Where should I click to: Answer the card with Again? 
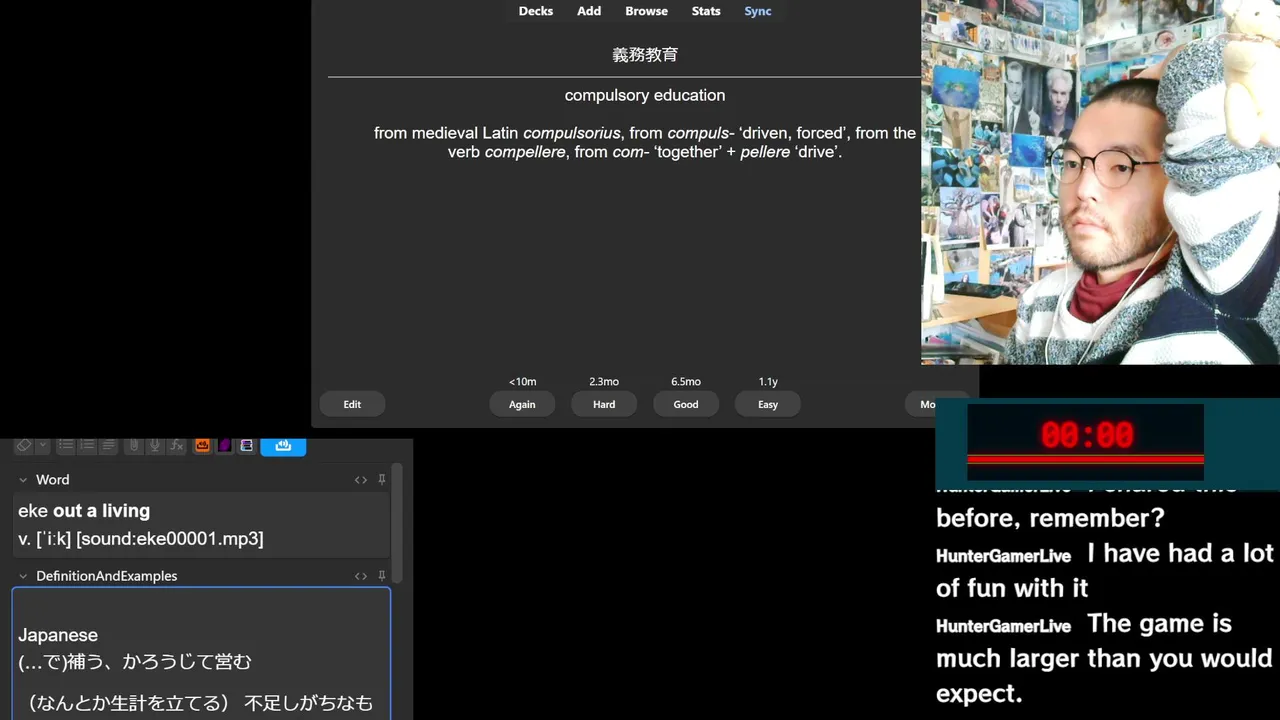[522, 404]
